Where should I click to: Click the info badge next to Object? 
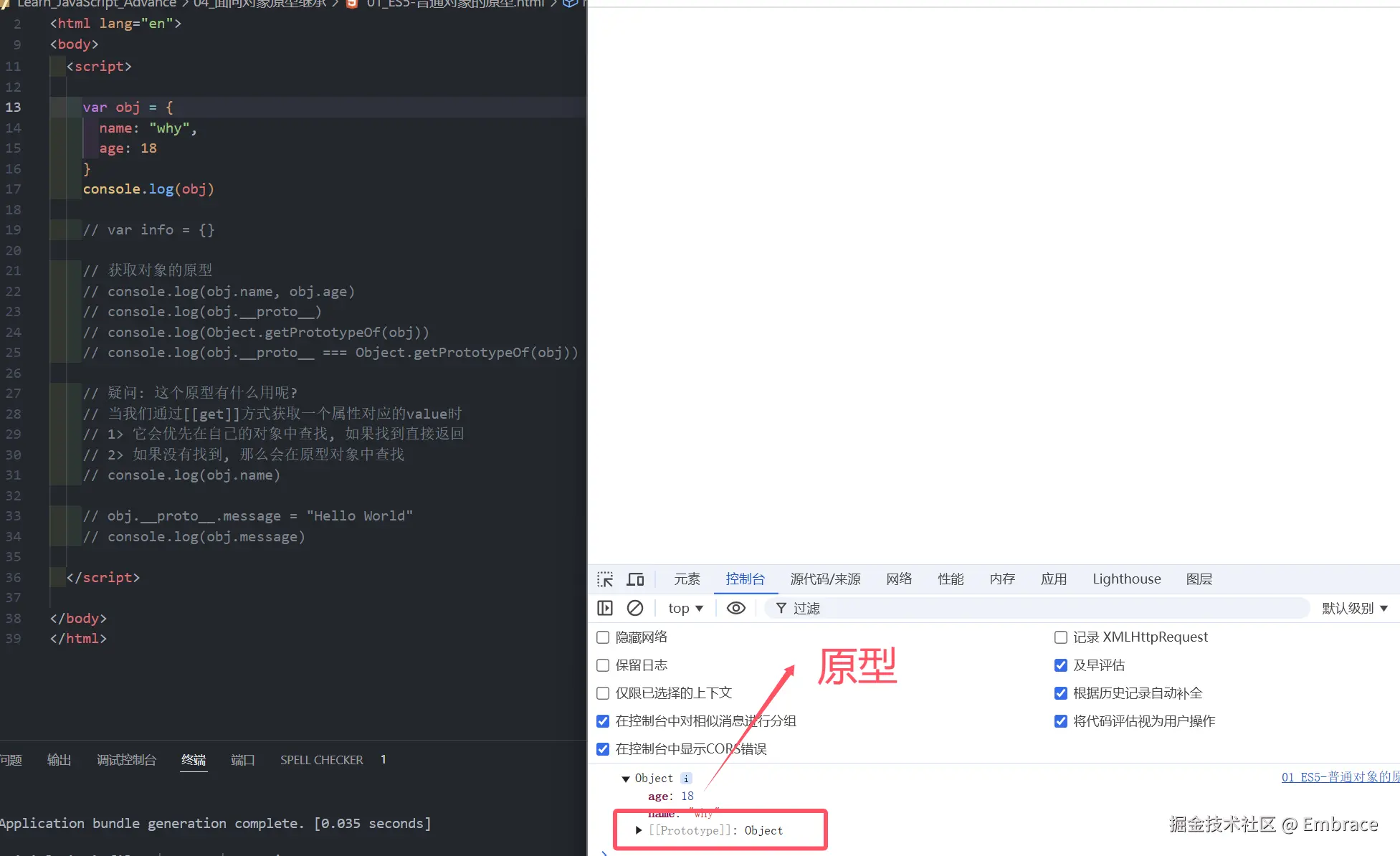pos(686,779)
